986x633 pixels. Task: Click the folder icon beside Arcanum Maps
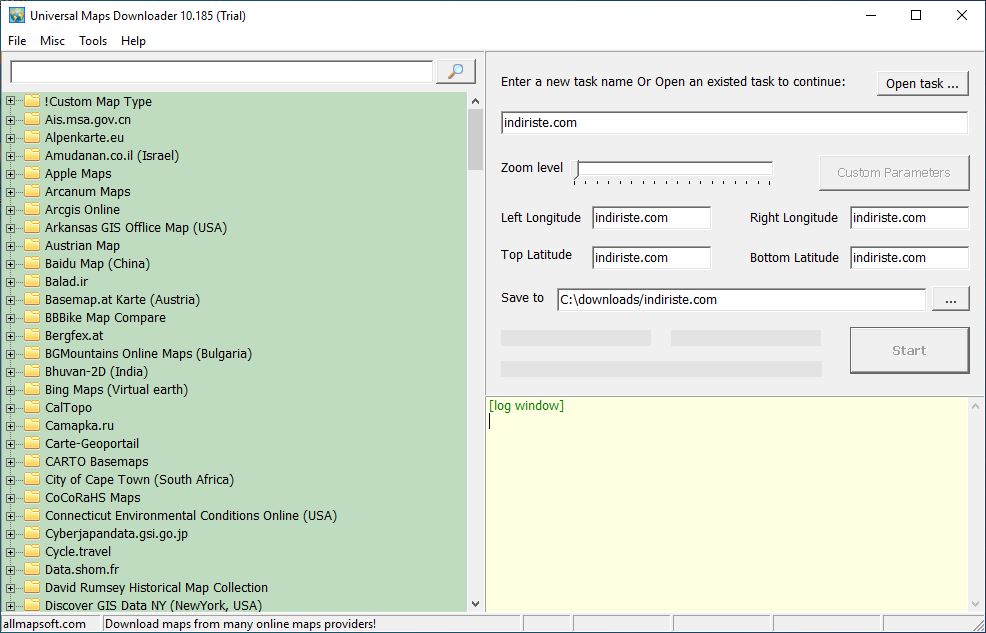point(31,192)
